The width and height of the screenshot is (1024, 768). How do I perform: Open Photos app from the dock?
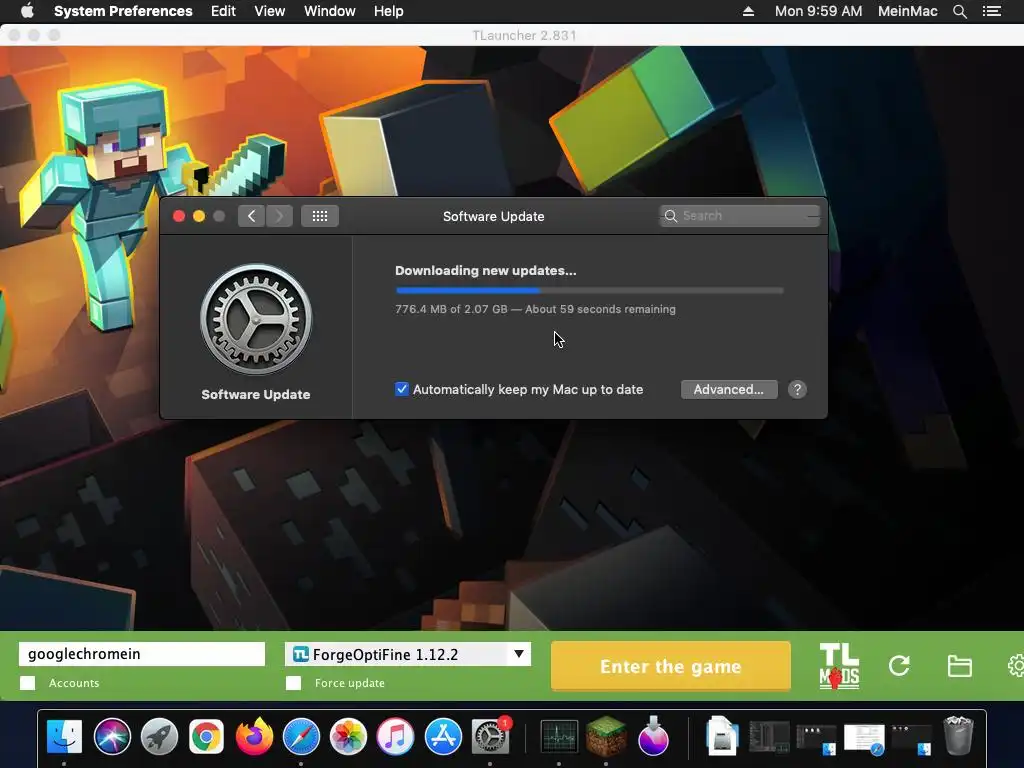[x=348, y=737]
